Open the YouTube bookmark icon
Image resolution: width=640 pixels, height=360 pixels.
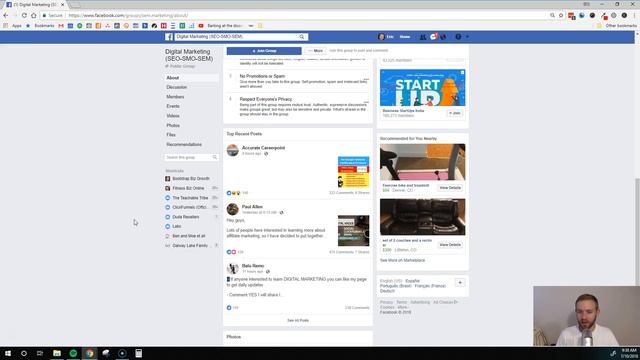coord(201,25)
